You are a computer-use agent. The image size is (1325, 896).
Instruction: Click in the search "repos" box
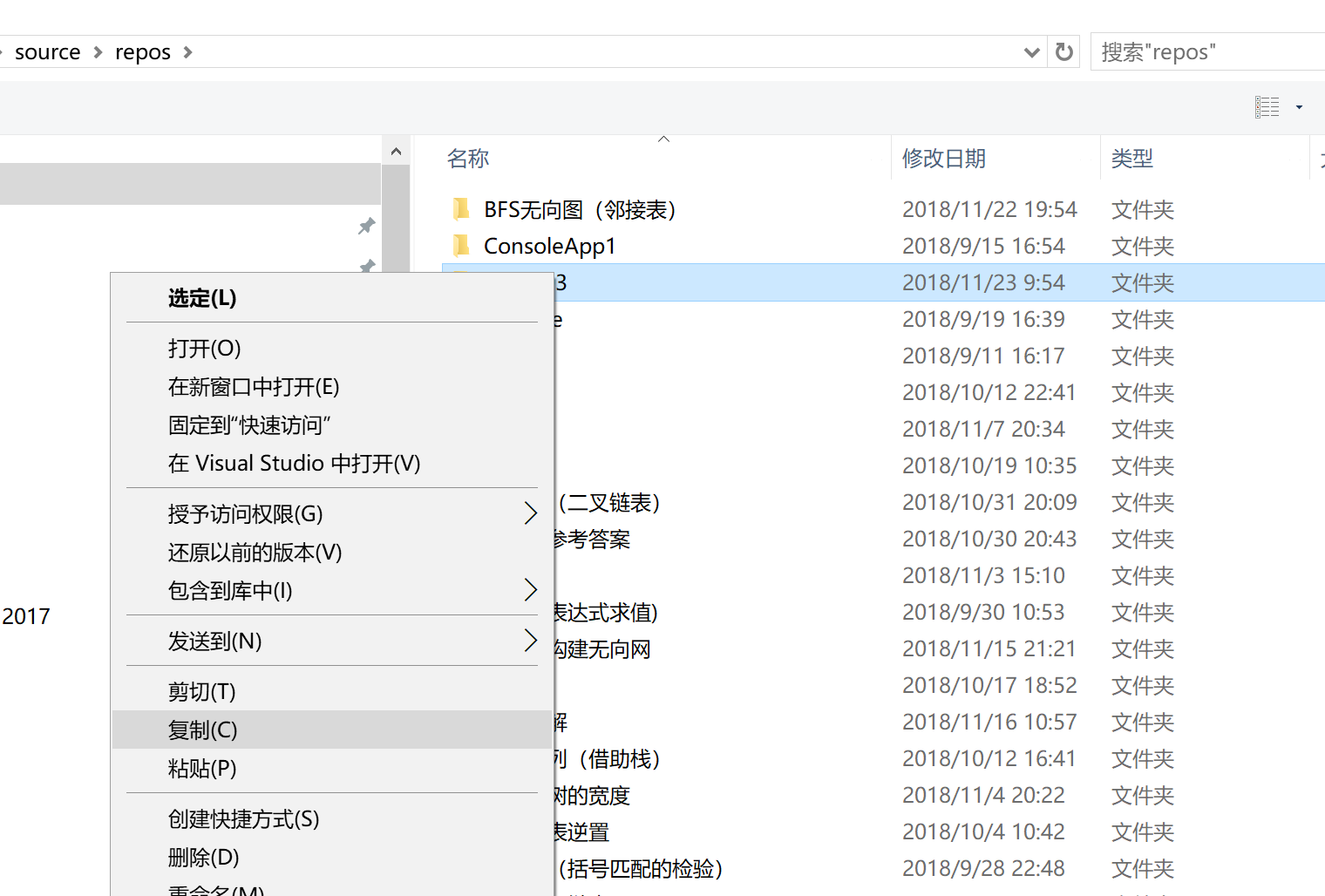point(1207,52)
